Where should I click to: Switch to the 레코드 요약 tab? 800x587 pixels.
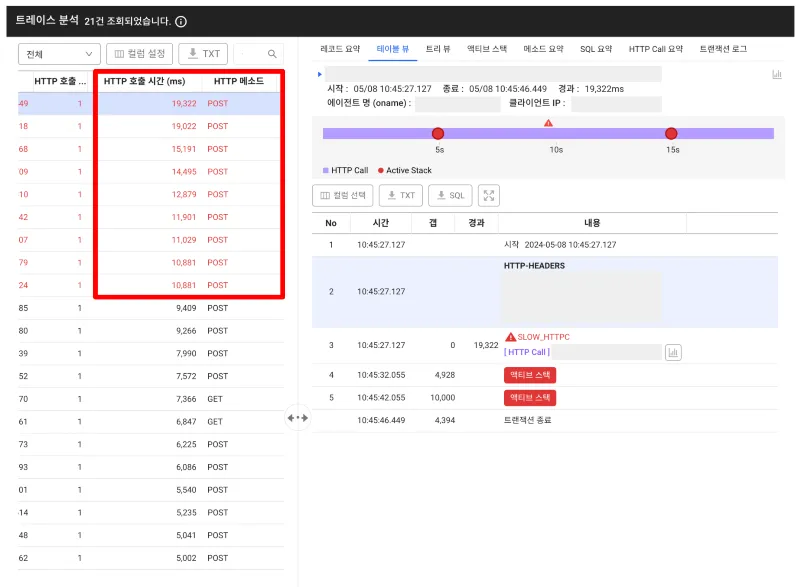click(340, 49)
